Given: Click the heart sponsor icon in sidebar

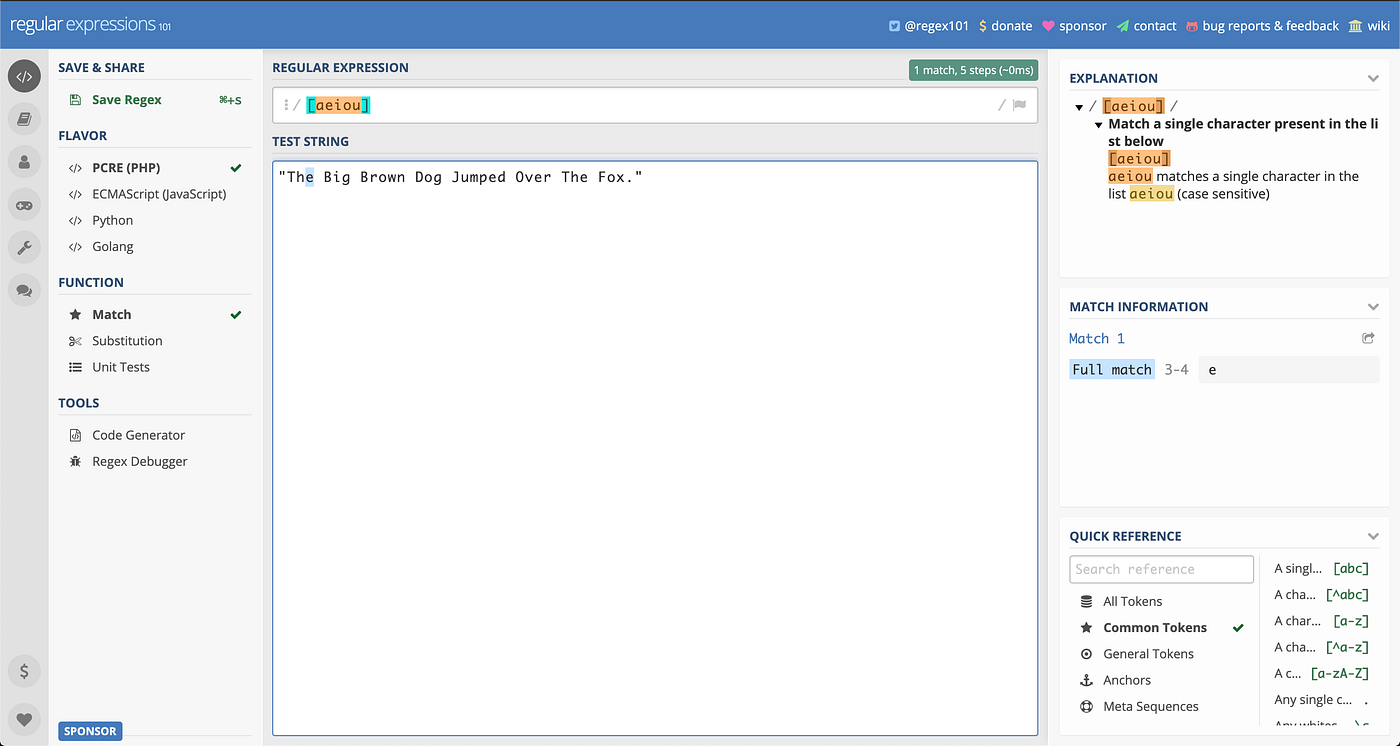Looking at the screenshot, I should click(x=24, y=718).
